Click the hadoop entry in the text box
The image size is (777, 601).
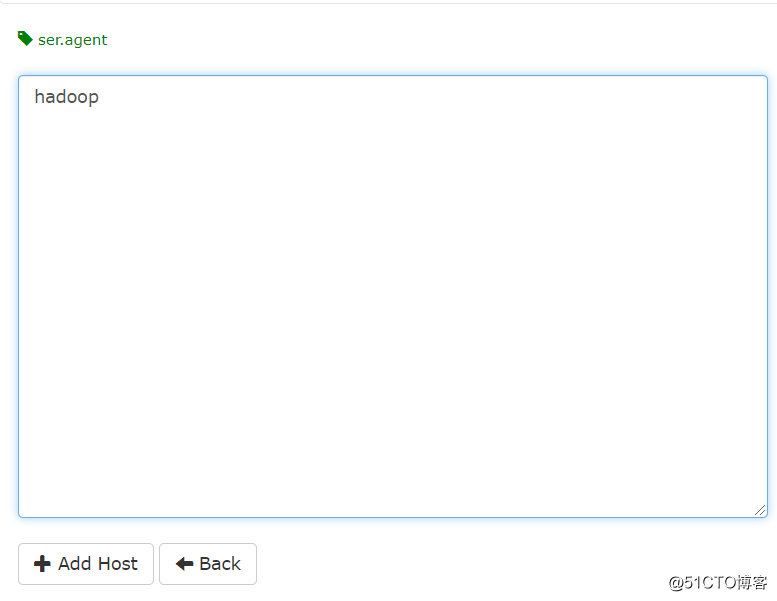[x=66, y=97]
